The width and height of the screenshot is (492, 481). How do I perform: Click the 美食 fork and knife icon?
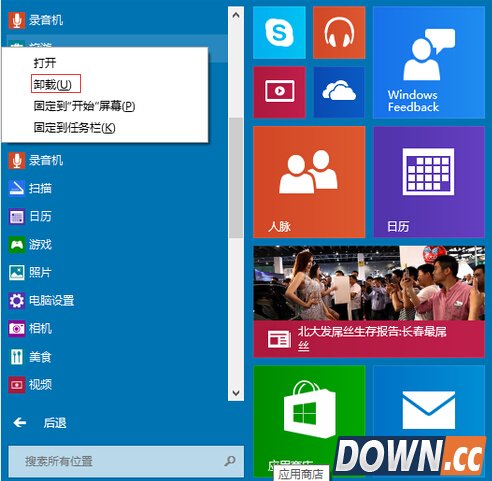(x=17, y=357)
